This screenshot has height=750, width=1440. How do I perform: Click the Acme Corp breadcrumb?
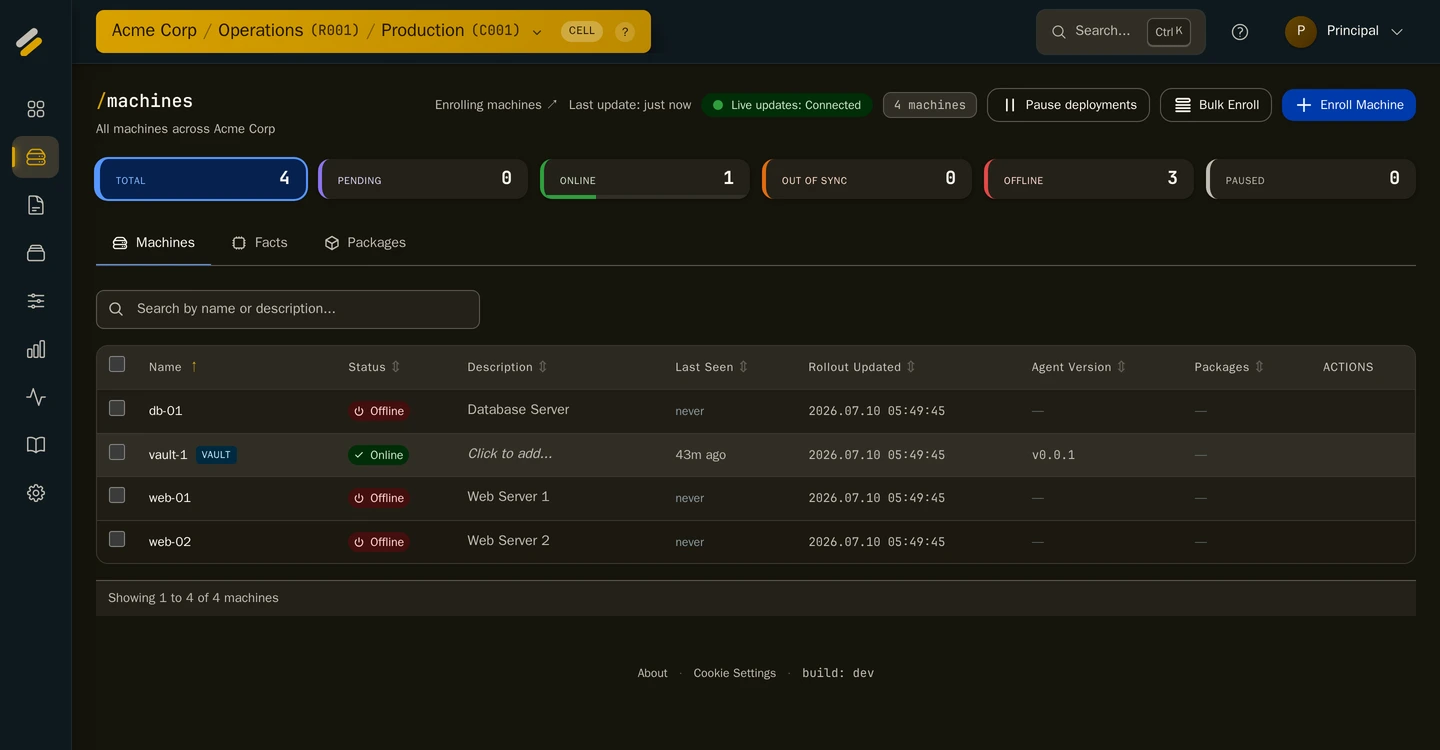click(x=154, y=31)
